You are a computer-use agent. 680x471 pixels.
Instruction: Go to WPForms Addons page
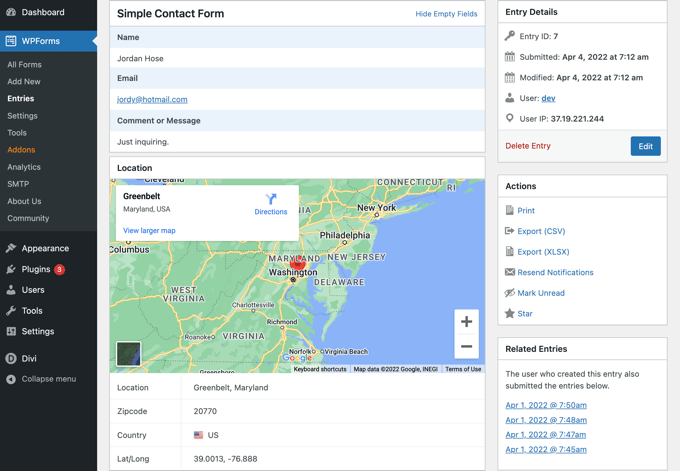(x=21, y=150)
